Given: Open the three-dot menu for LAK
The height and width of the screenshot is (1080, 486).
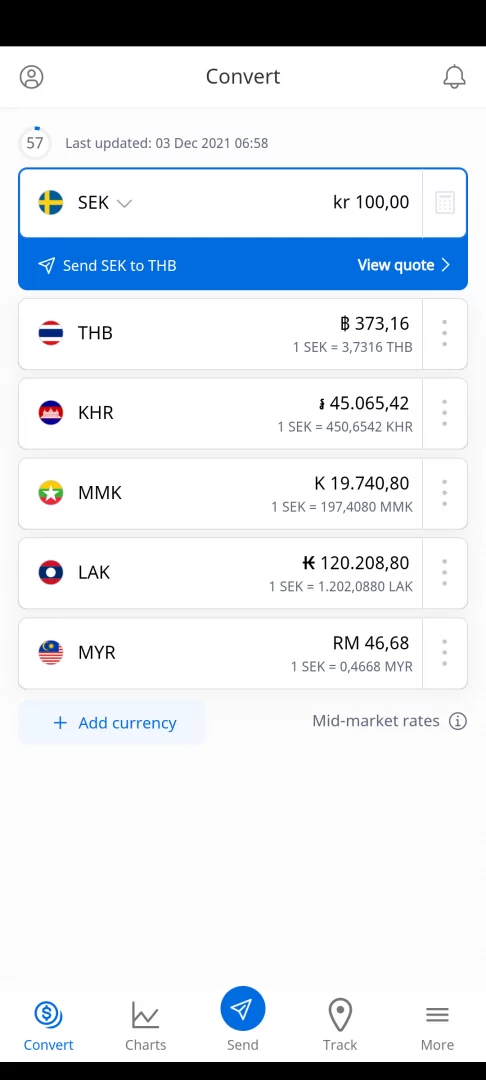Looking at the screenshot, I should tap(445, 573).
